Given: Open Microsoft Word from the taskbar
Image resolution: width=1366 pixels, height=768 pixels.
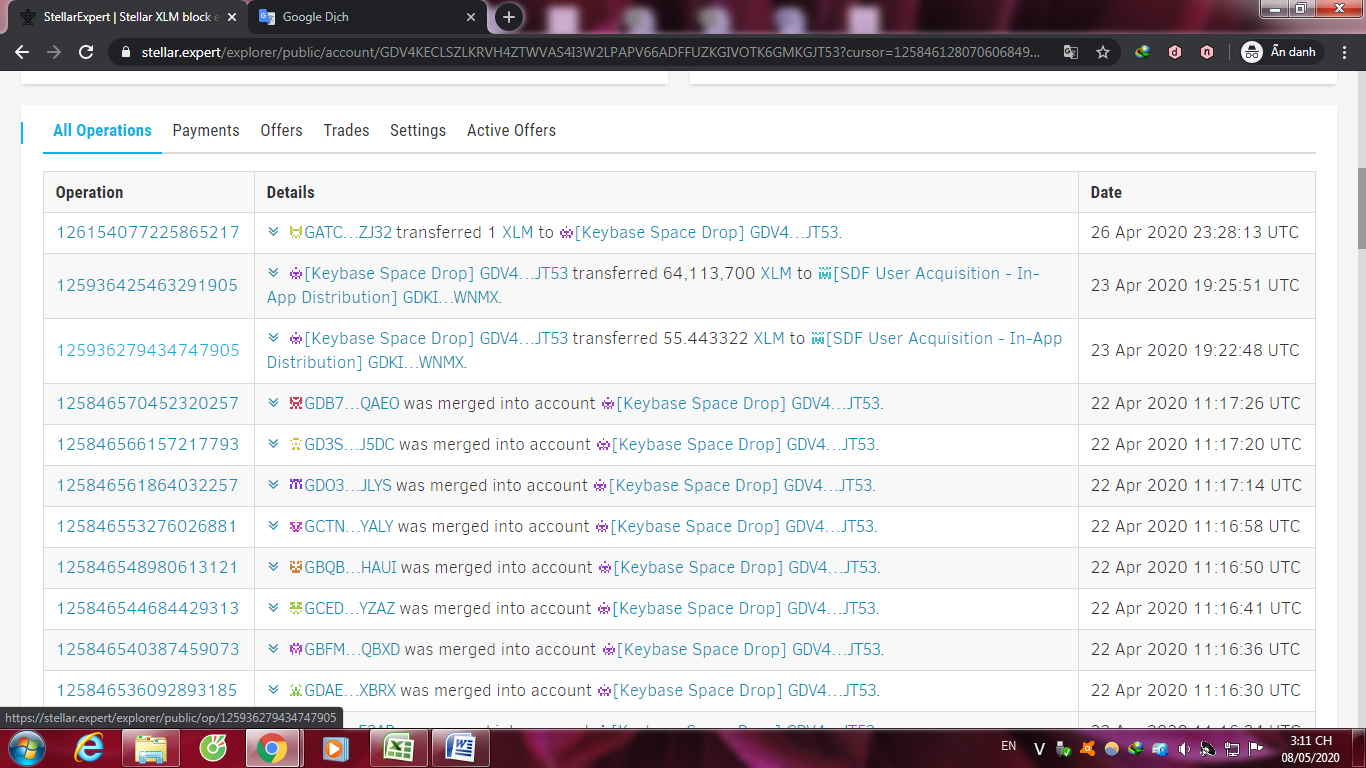Looking at the screenshot, I should point(459,748).
